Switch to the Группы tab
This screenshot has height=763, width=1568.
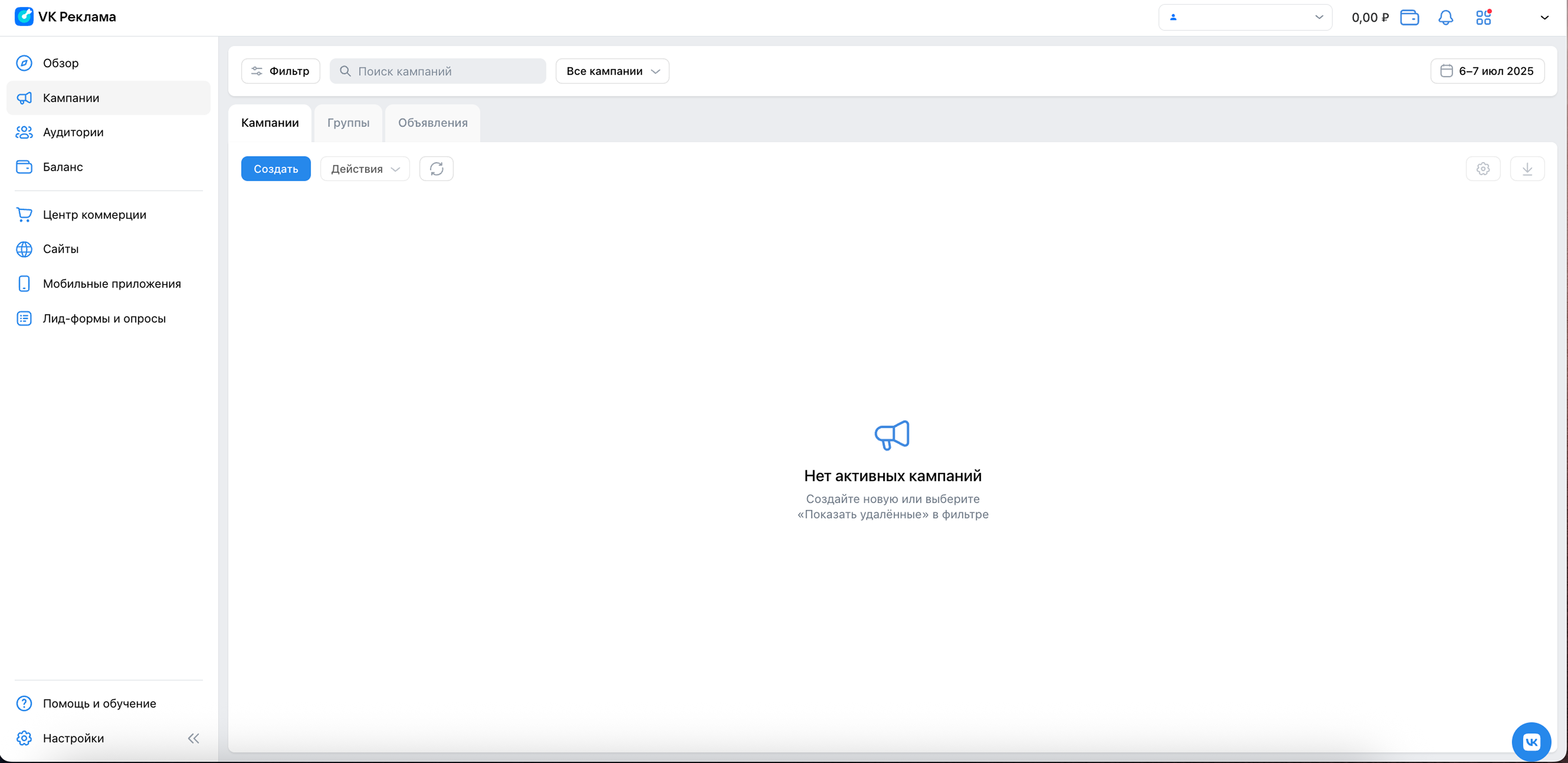tap(348, 123)
